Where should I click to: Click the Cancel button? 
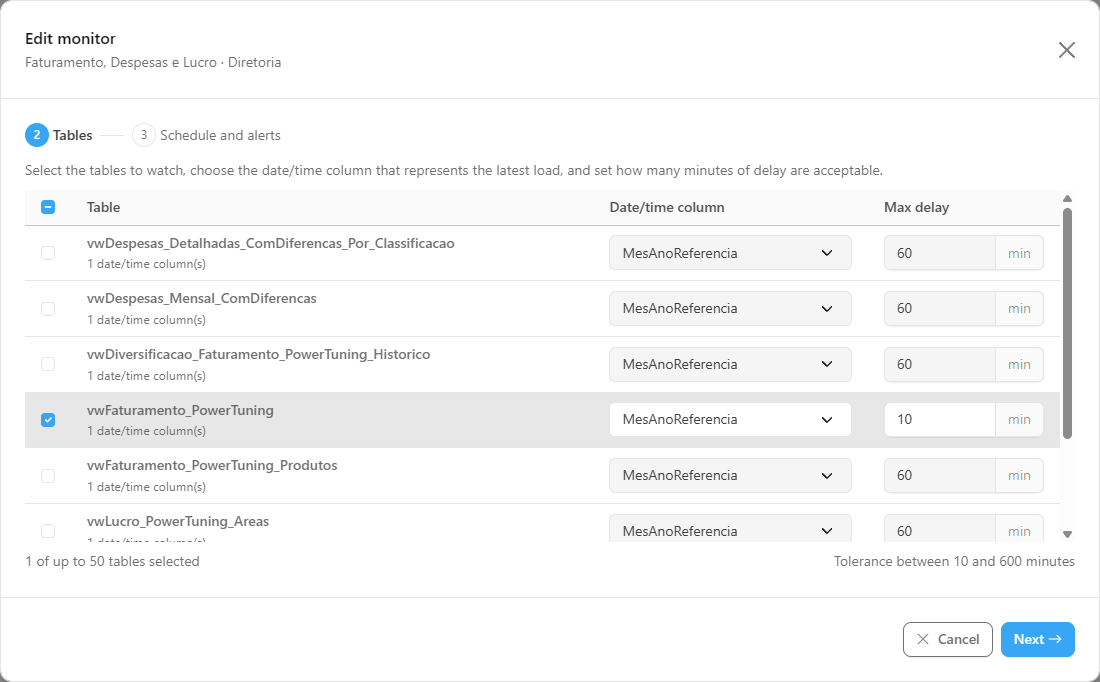(x=948, y=639)
